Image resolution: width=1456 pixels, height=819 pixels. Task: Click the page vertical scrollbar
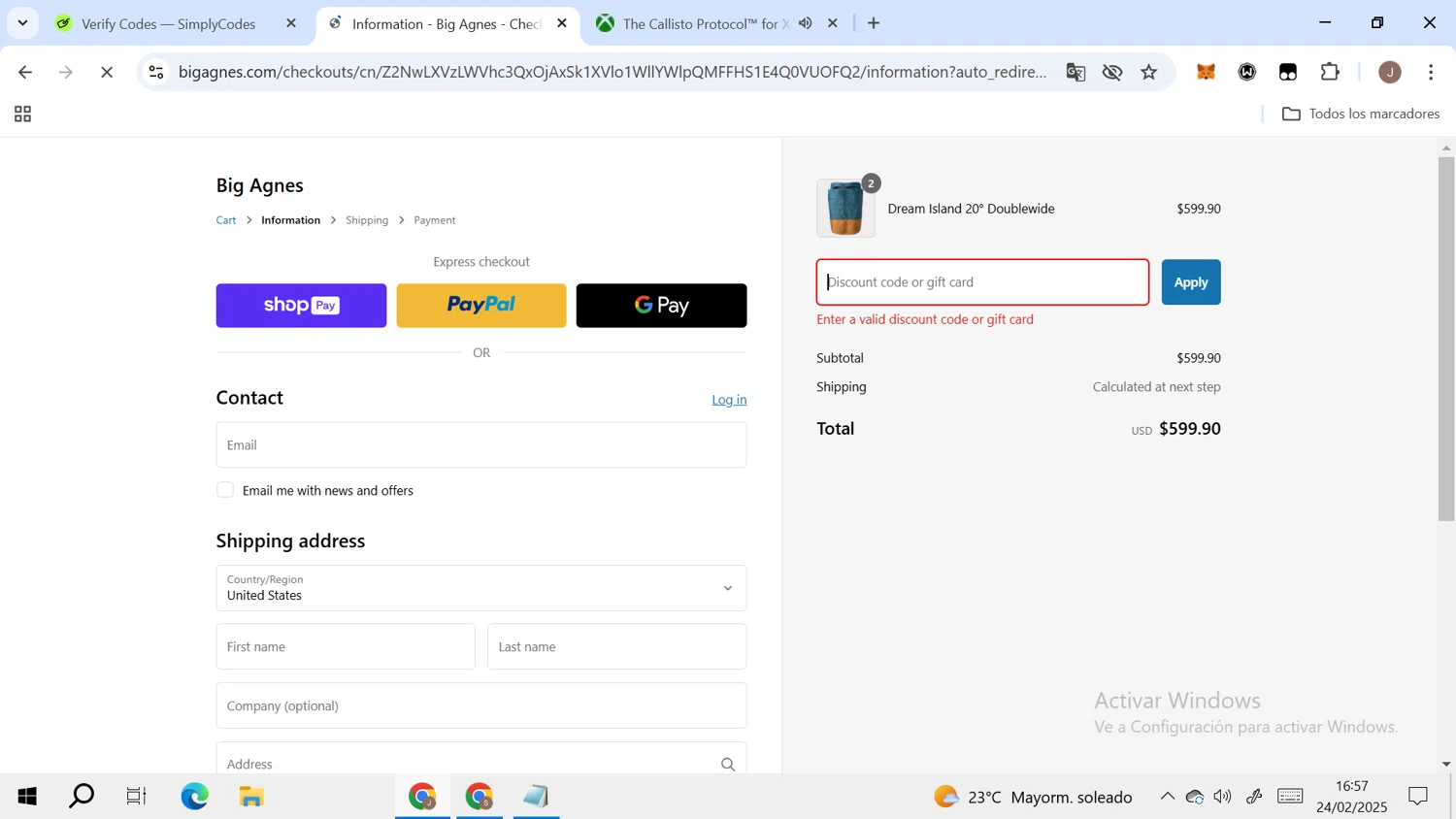[1446, 339]
